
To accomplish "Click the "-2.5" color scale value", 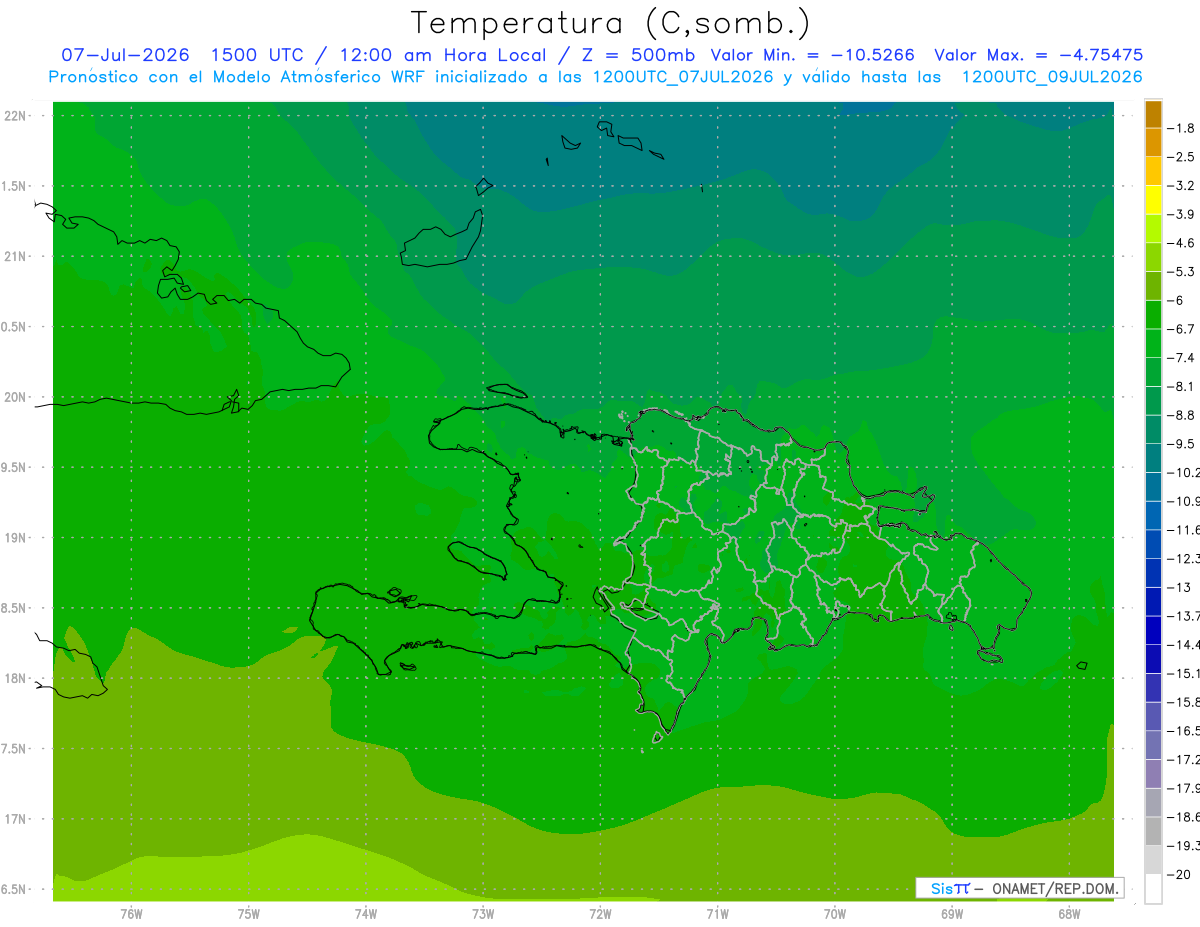I will coord(1181,157).
